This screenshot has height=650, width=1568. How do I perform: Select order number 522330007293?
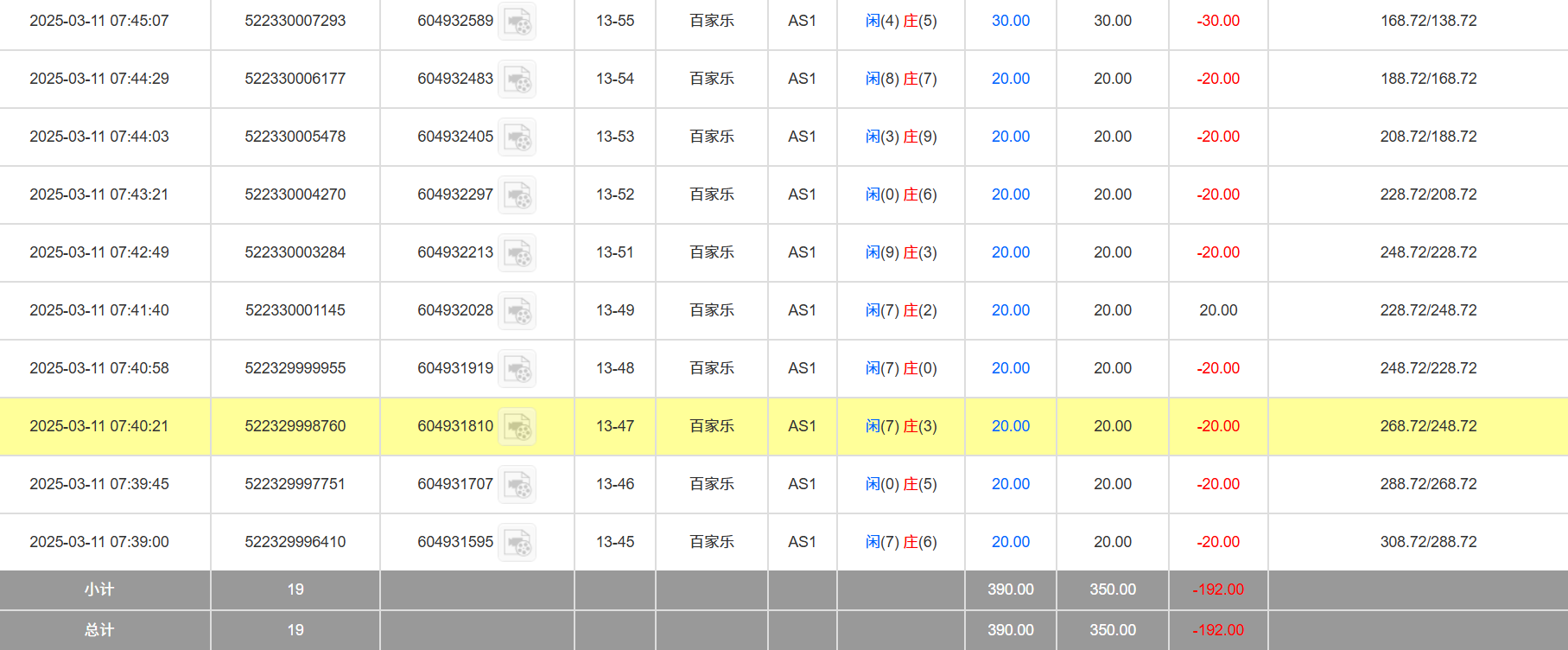295,21
